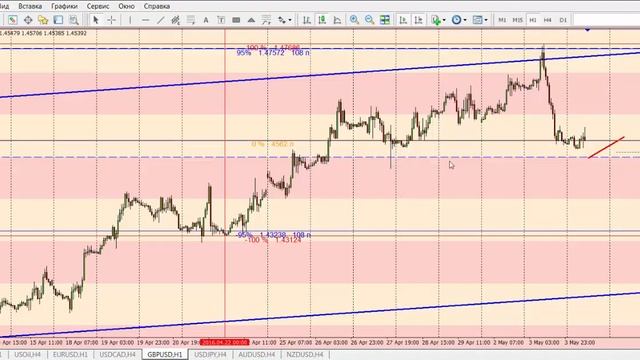Click the OHLC price readout

[x=43, y=33]
